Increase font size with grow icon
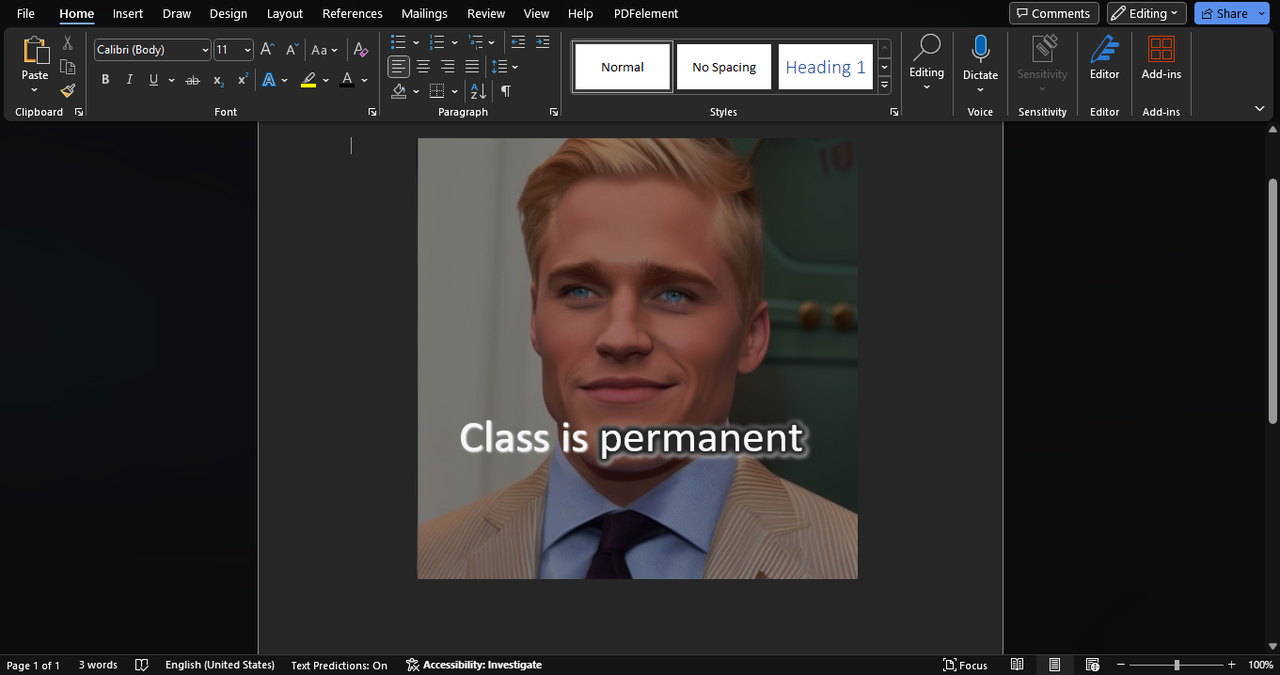 (x=266, y=49)
